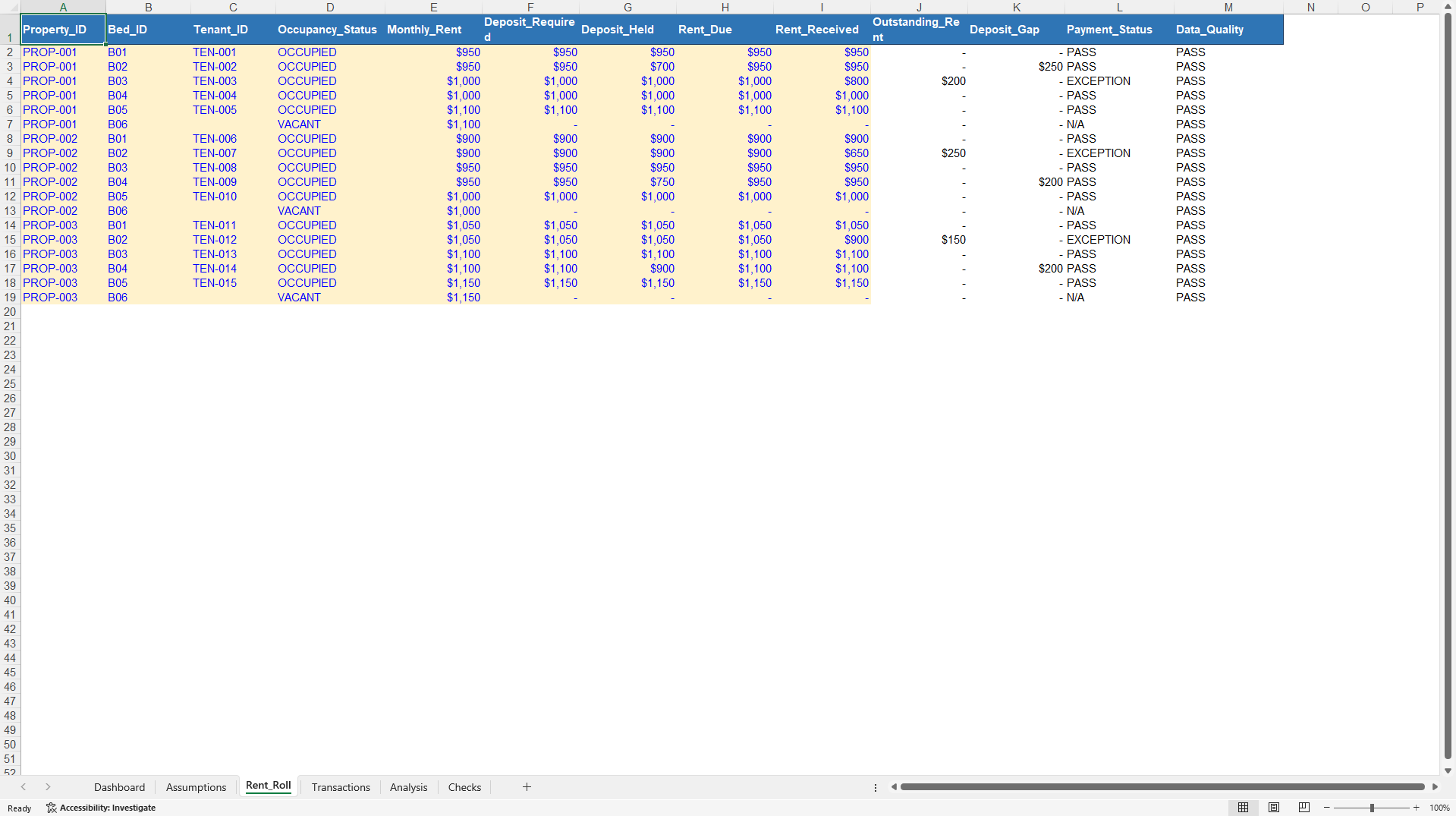This screenshot has width=1456, height=816.
Task: Select the Deposit_Held header cell
Action: 627,30
